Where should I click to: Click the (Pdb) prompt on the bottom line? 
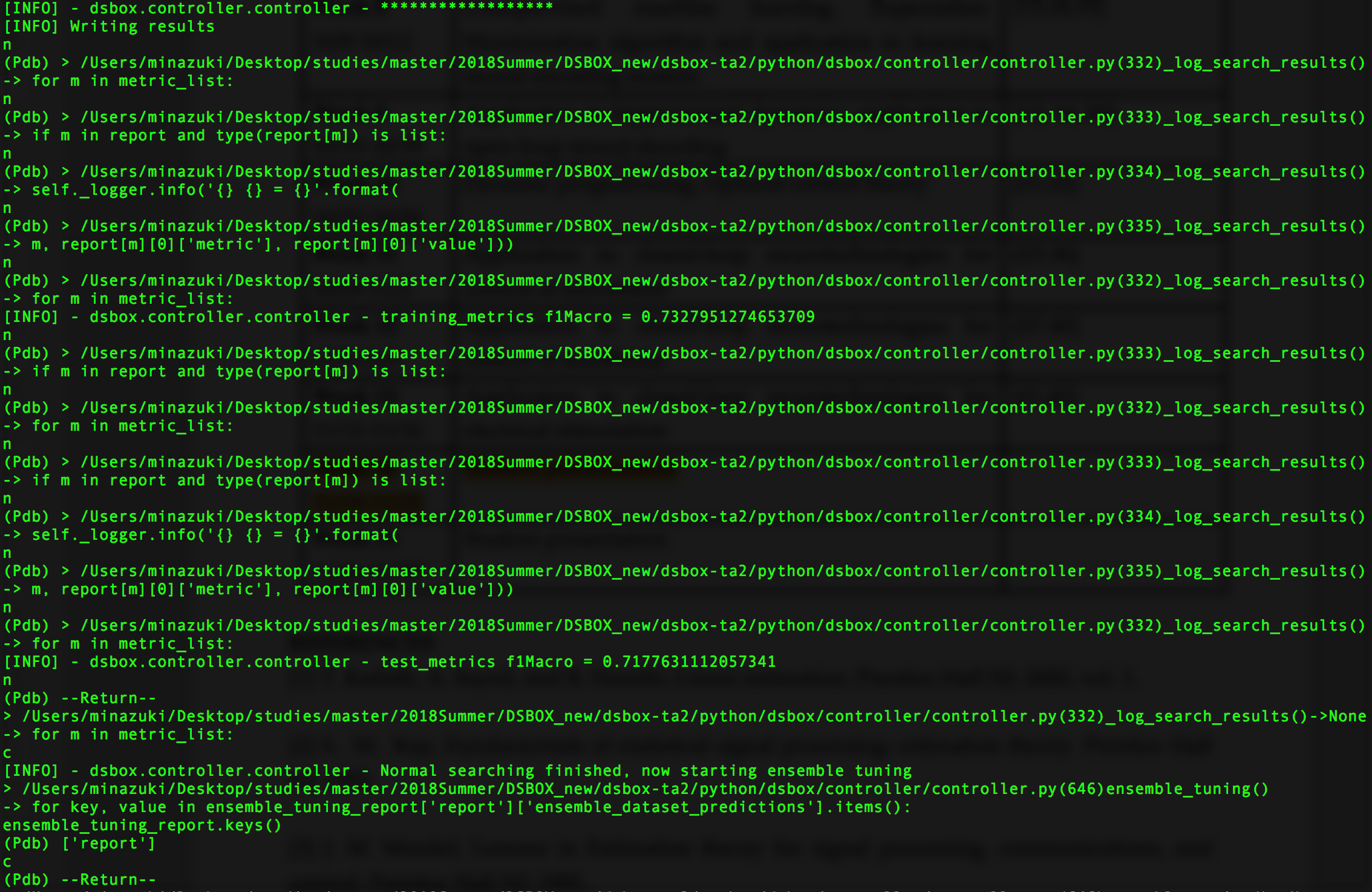(x=27, y=879)
